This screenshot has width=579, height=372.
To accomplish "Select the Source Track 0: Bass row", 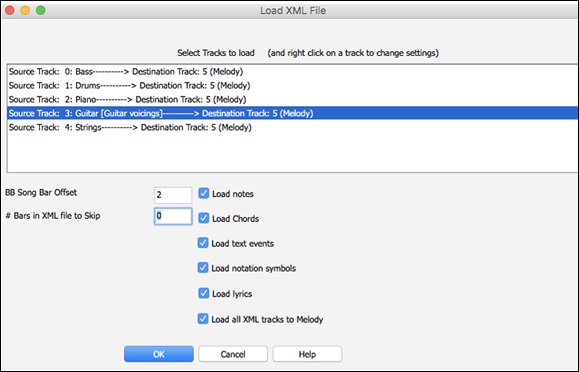I will pos(293,72).
